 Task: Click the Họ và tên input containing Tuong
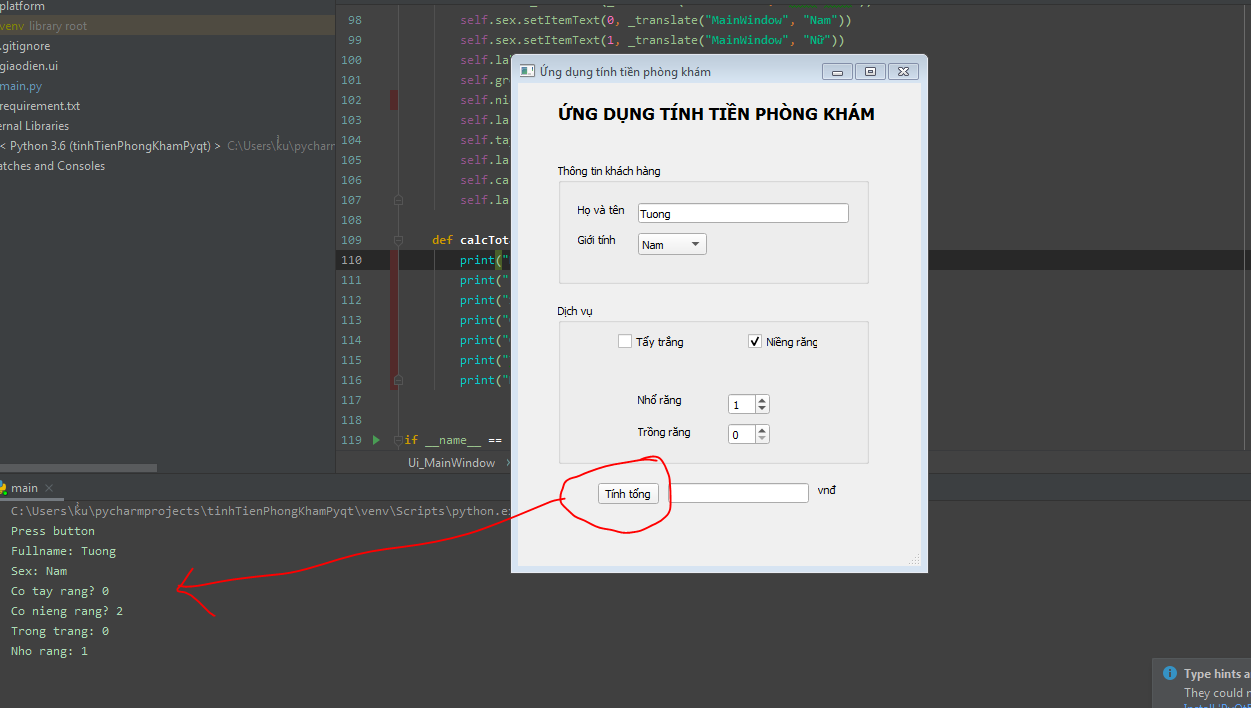coord(742,212)
